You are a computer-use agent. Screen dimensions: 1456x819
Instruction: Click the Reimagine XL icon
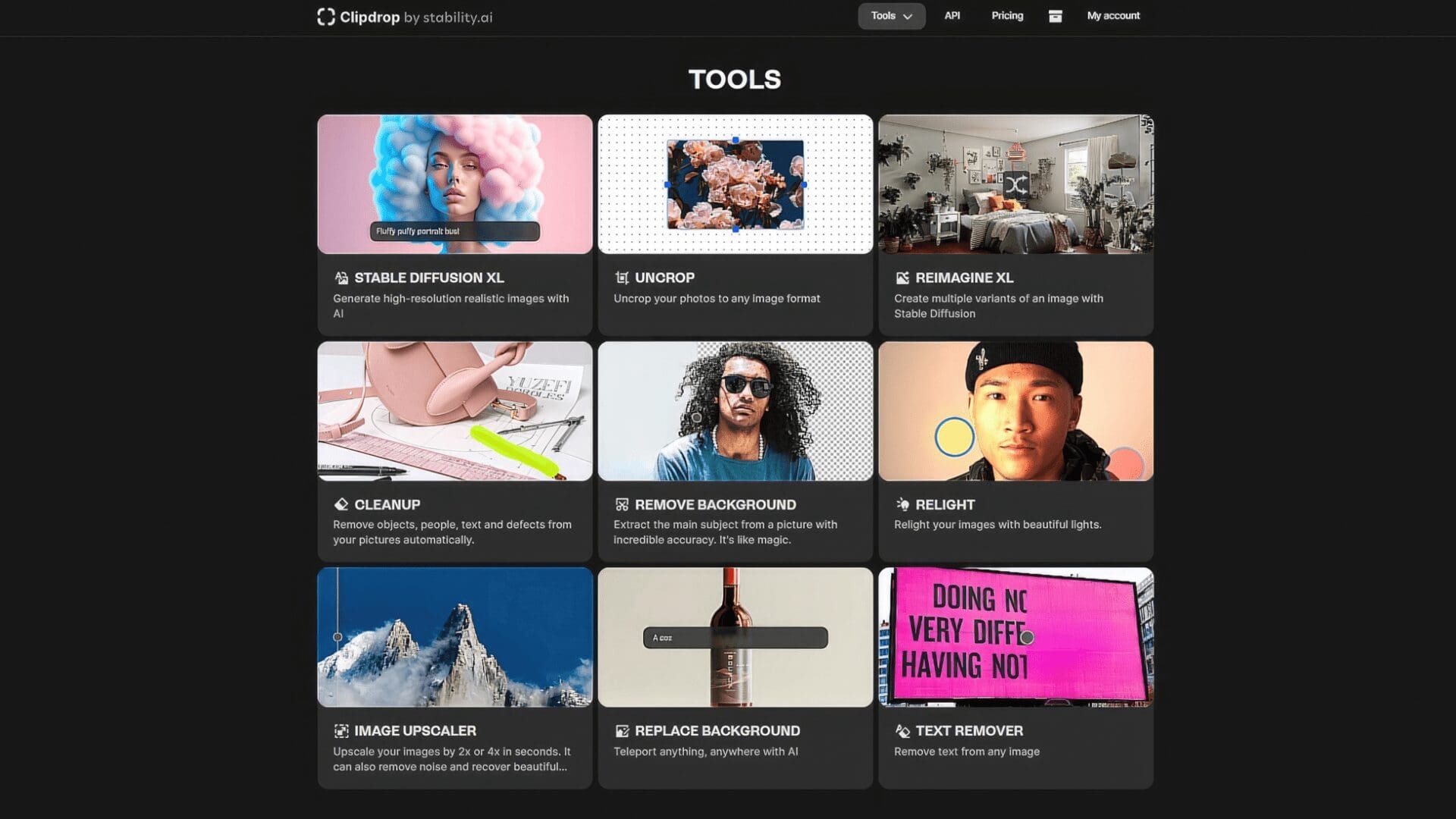pos(902,278)
